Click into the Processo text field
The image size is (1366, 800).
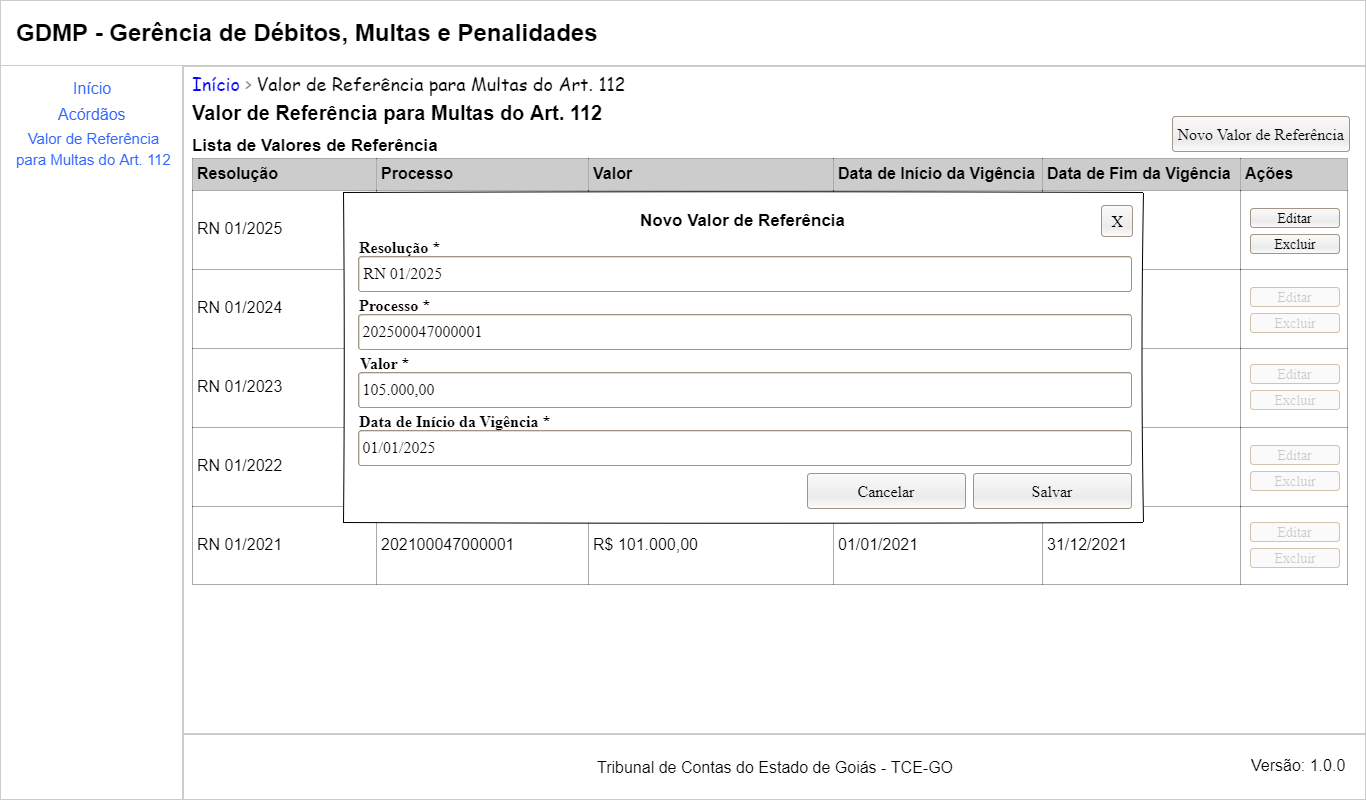coord(744,332)
